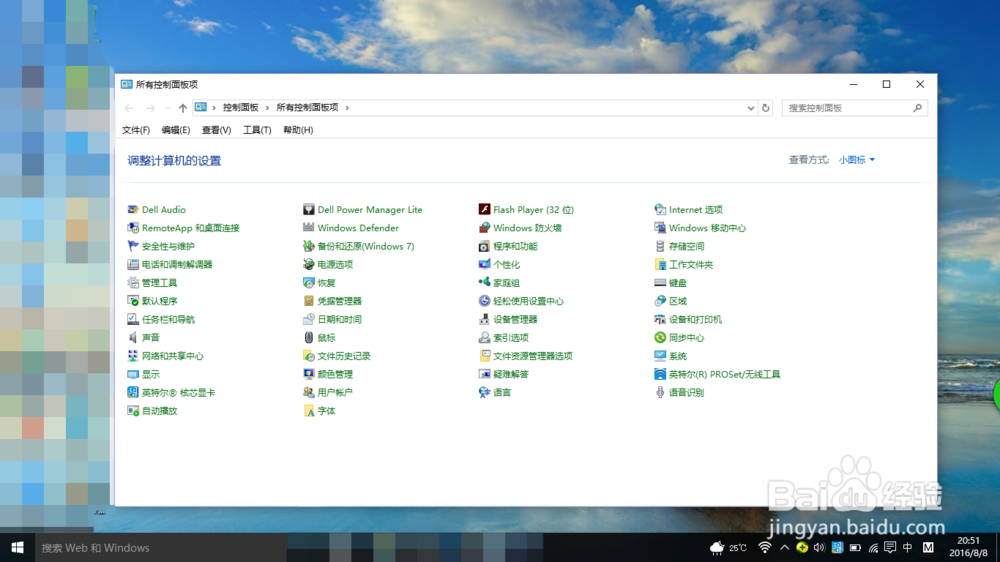Screen dimensions: 1000x562
Task: Open the 备份和还原(Windows 7) link
Action: click(366, 246)
